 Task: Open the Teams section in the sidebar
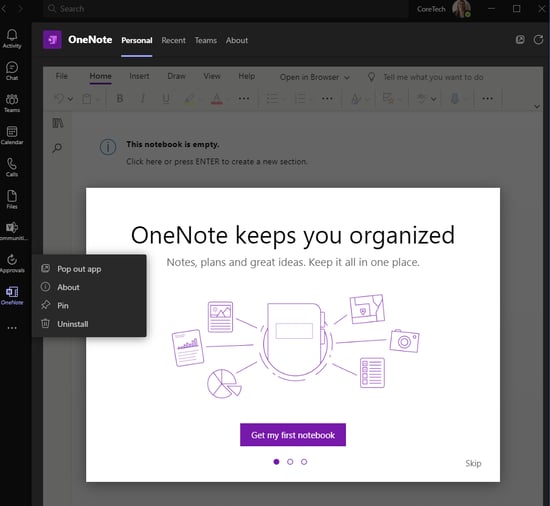tap(12, 103)
